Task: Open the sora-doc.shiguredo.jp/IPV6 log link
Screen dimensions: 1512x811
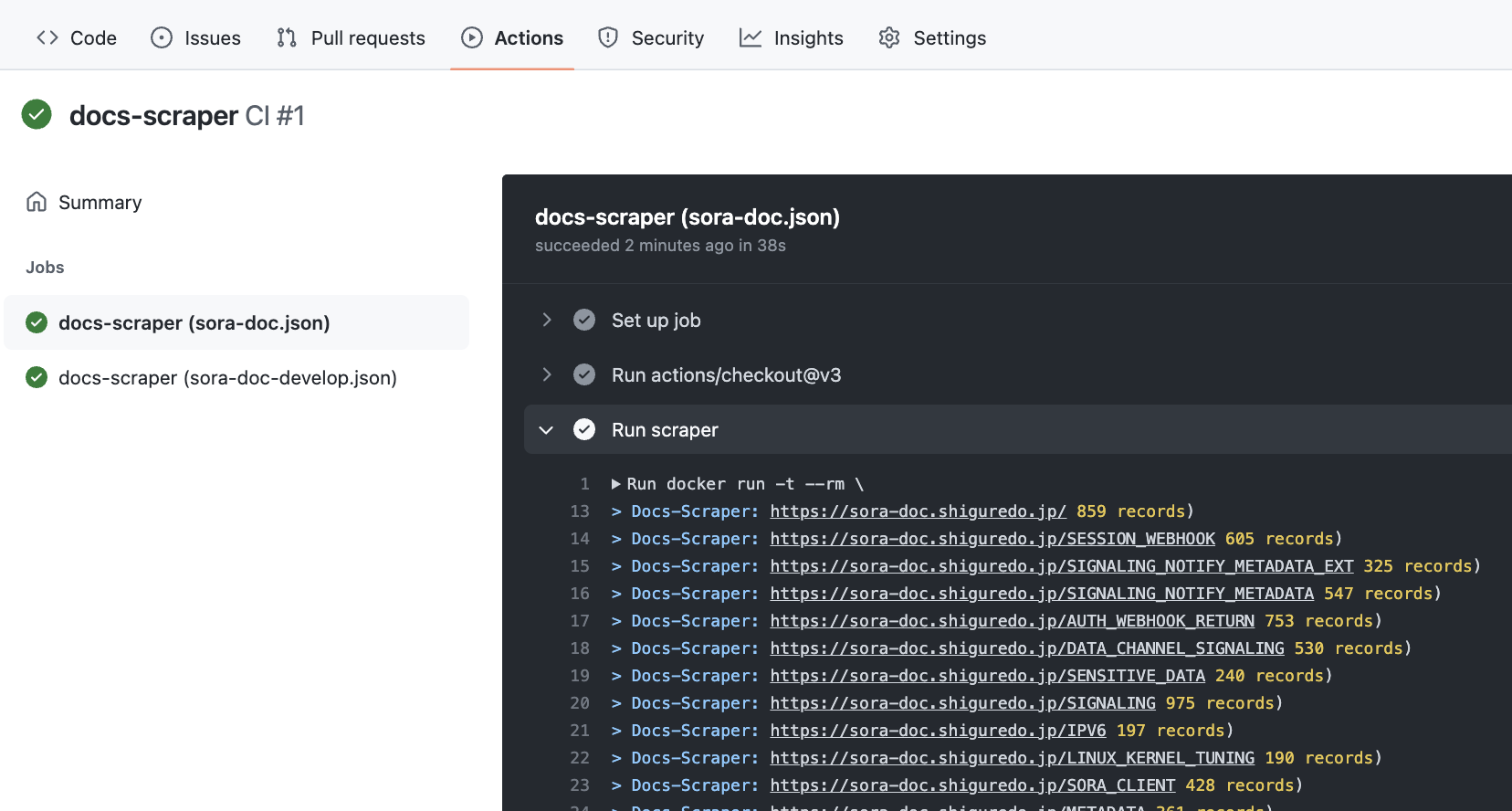Action: click(938, 731)
